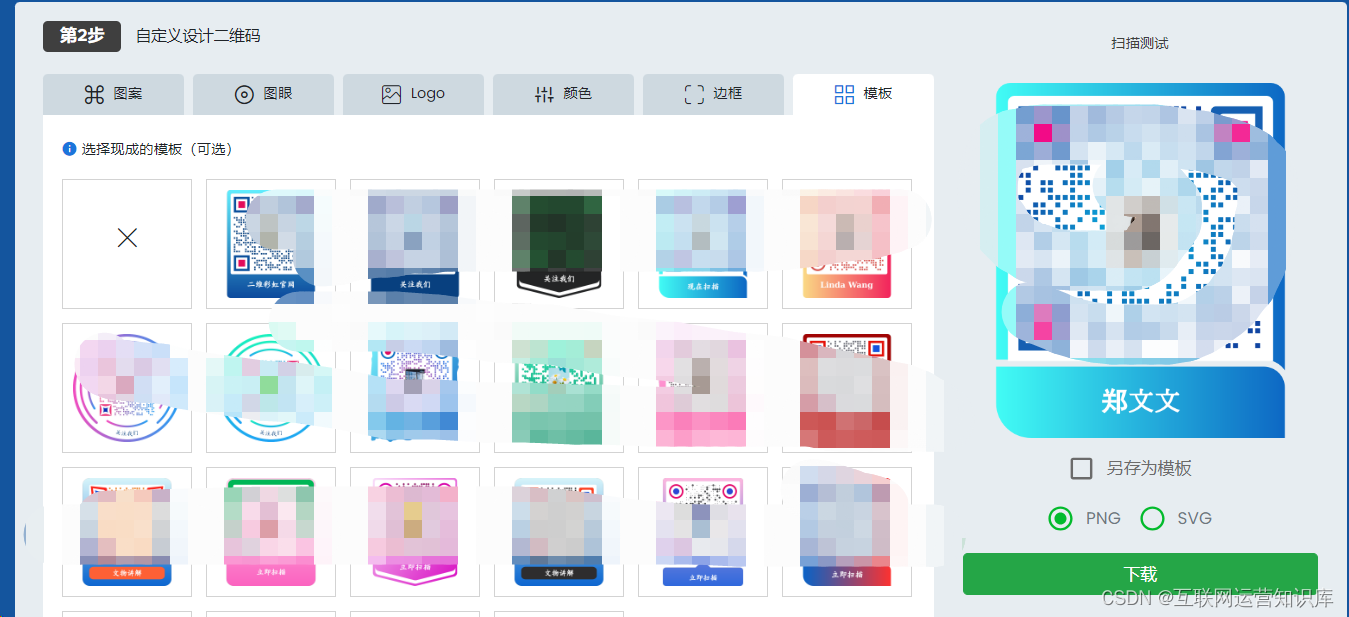Choose the no-template X option

pyautogui.click(x=127, y=244)
